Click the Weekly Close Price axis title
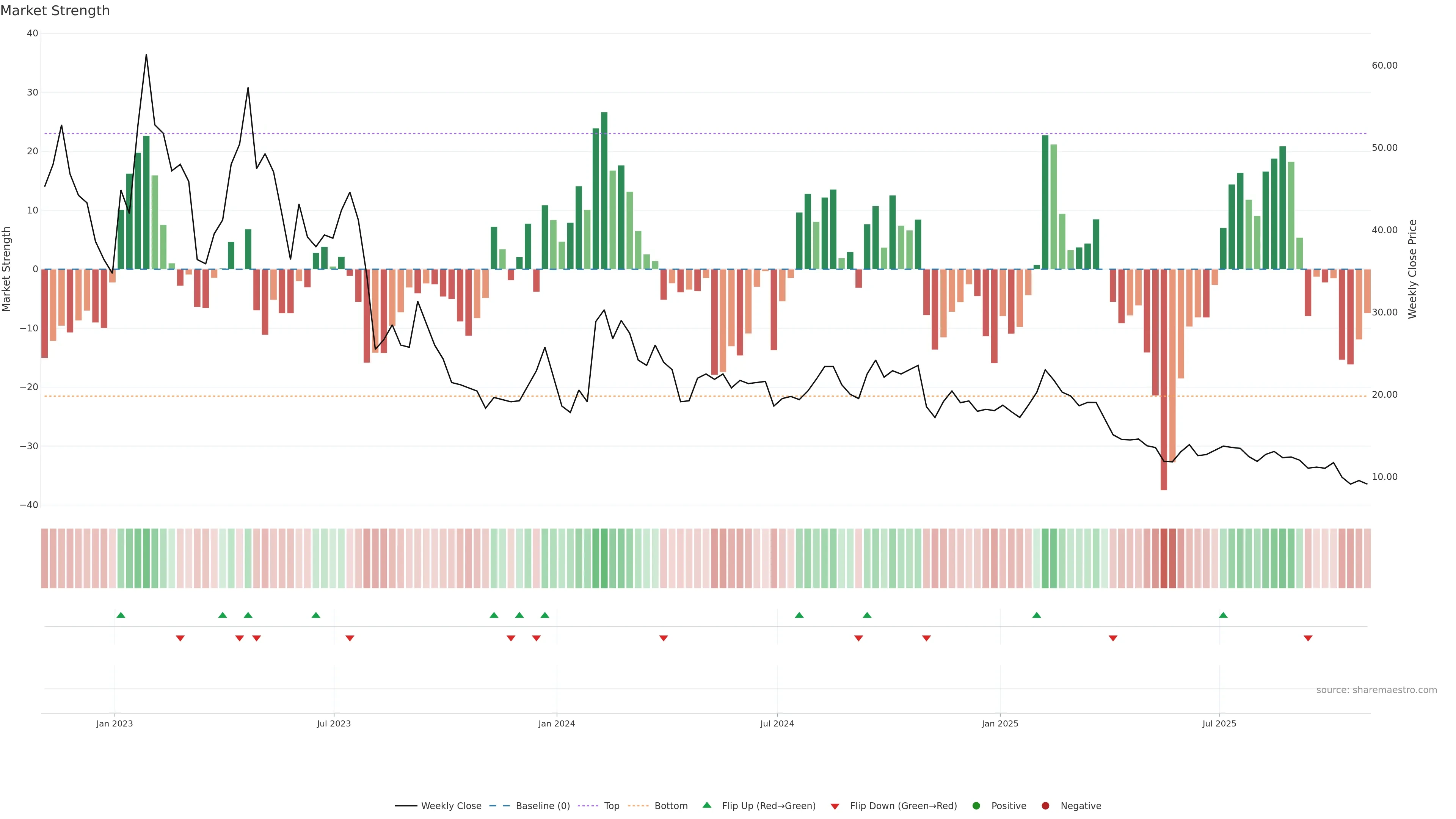Image resolution: width=1456 pixels, height=819 pixels. [x=1413, y=269]
